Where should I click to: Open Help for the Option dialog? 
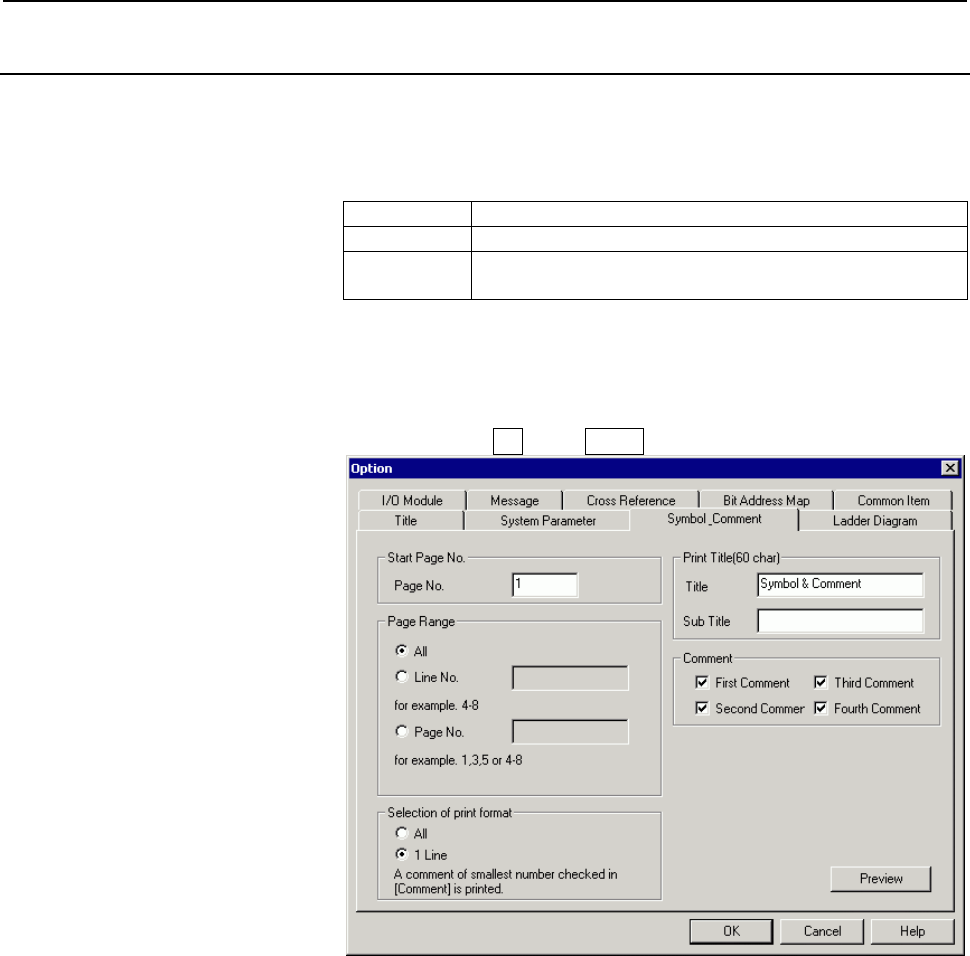coord(912,931)
